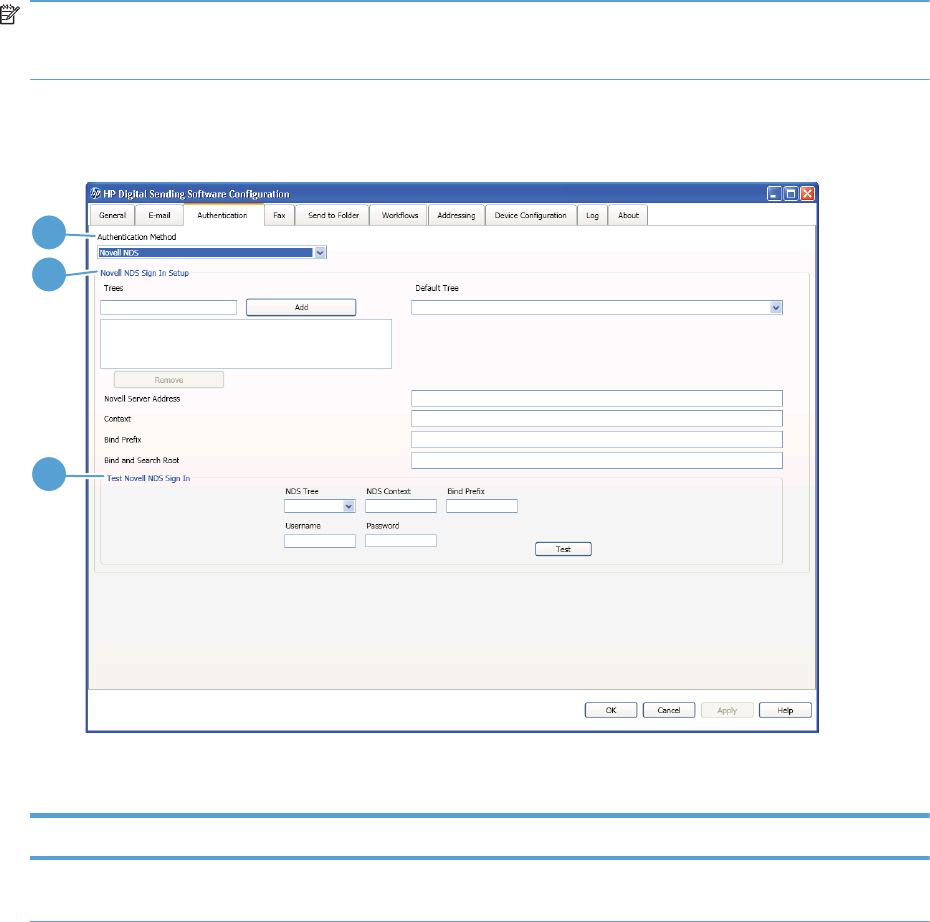930x922 pixels.
Task: Switch to the Addressing tab
Action: pos(456,215)
